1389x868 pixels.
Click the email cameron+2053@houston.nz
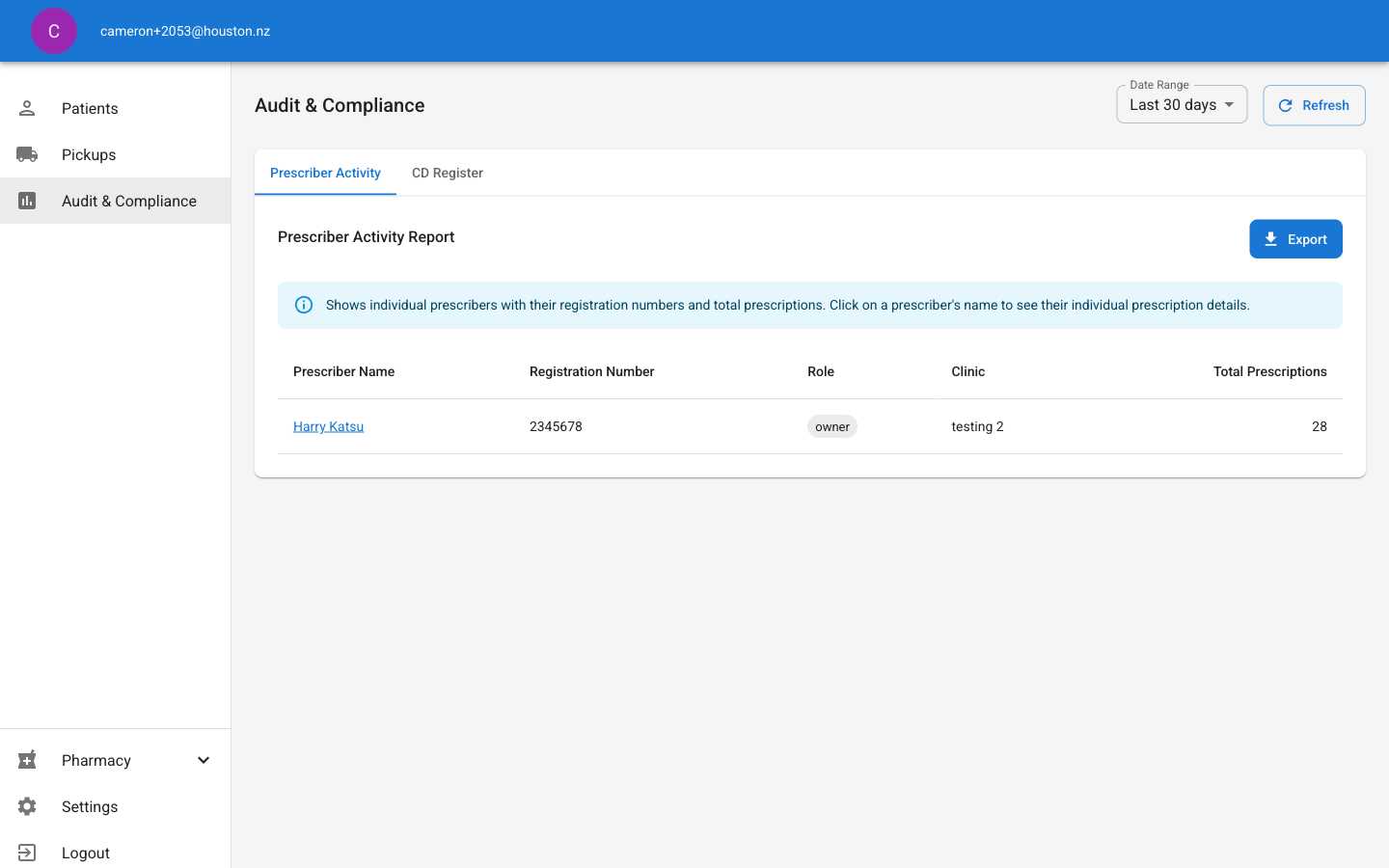point(185,31)
